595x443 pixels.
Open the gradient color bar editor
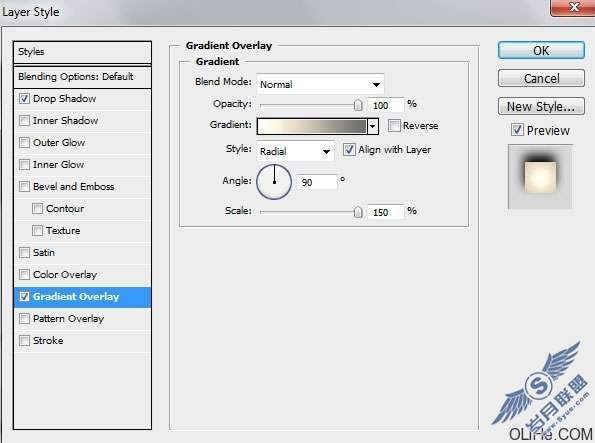click(x=312, y=126)
